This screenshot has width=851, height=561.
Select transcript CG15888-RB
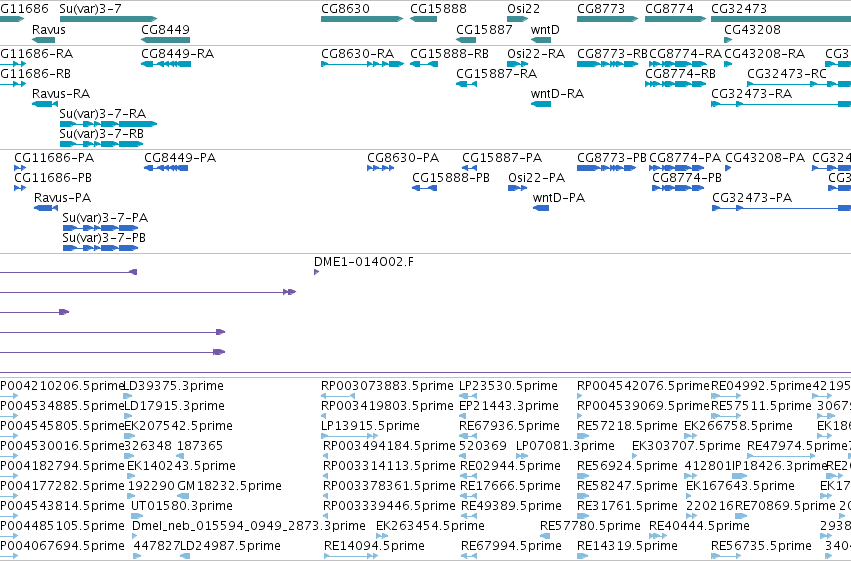(424, 64)
